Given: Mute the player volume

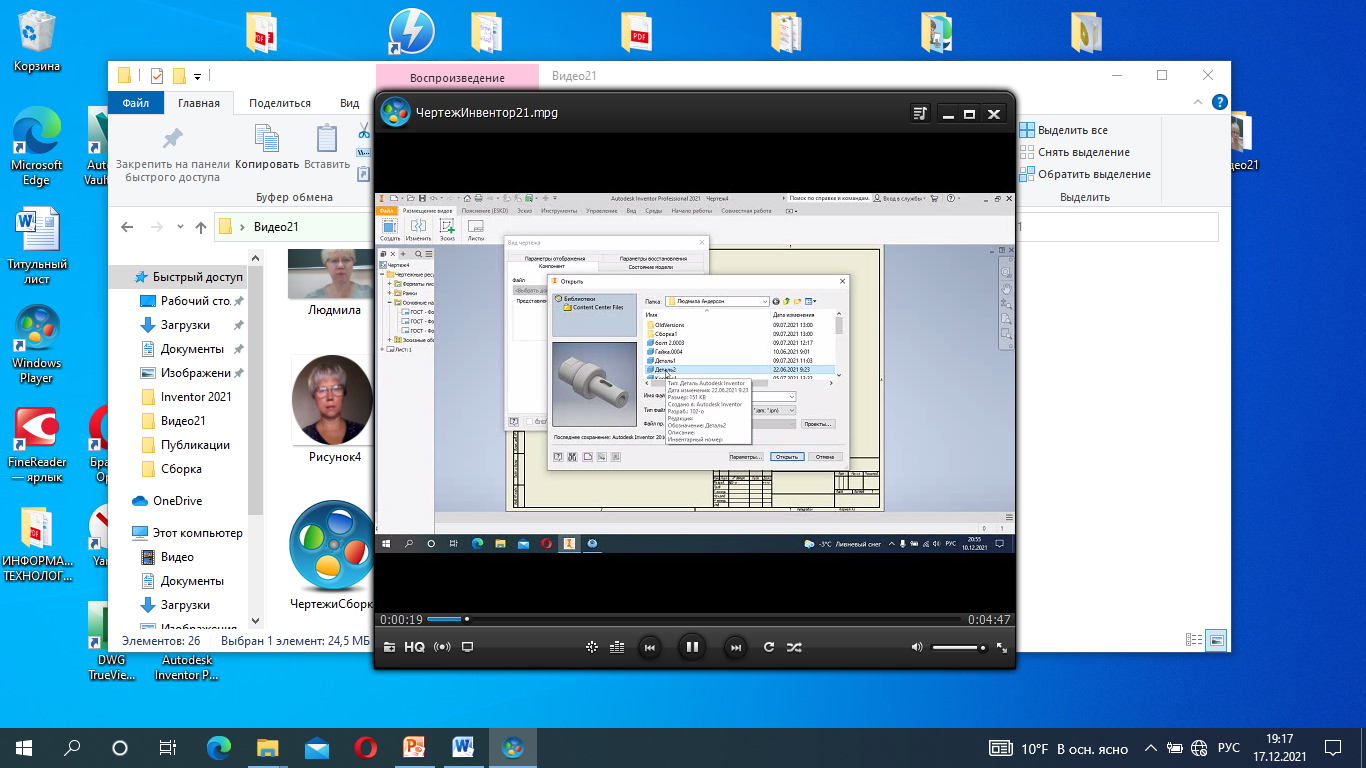Looking at the screenshot, I should tap(917, 647).
